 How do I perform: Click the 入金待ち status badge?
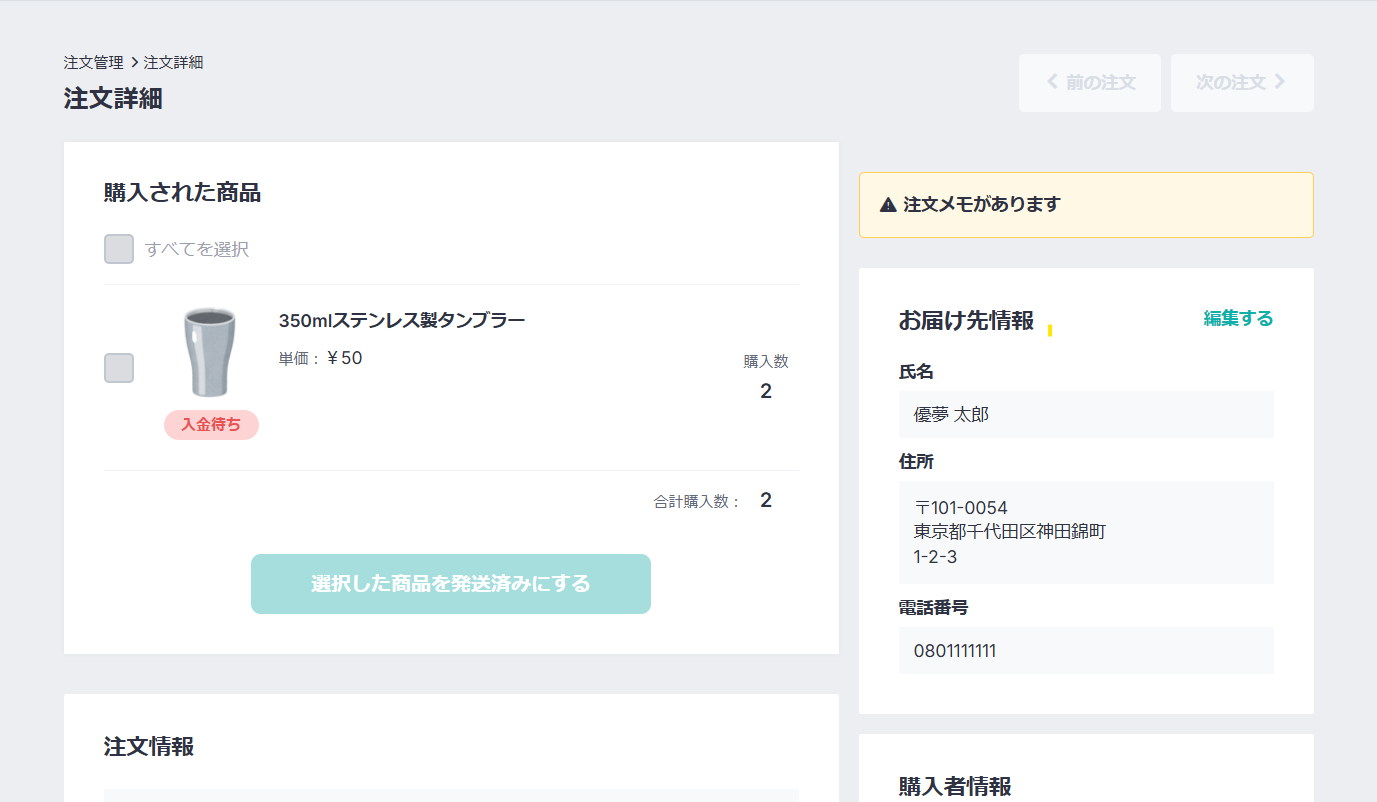point(211,425)
